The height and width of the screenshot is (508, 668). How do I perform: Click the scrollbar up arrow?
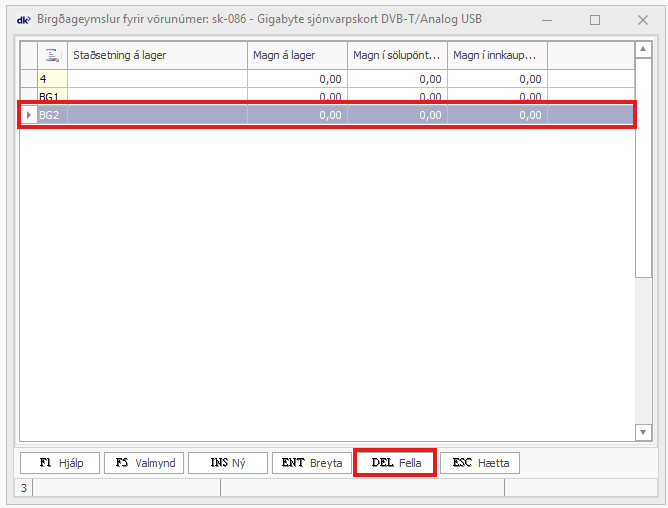pos(643,51)
